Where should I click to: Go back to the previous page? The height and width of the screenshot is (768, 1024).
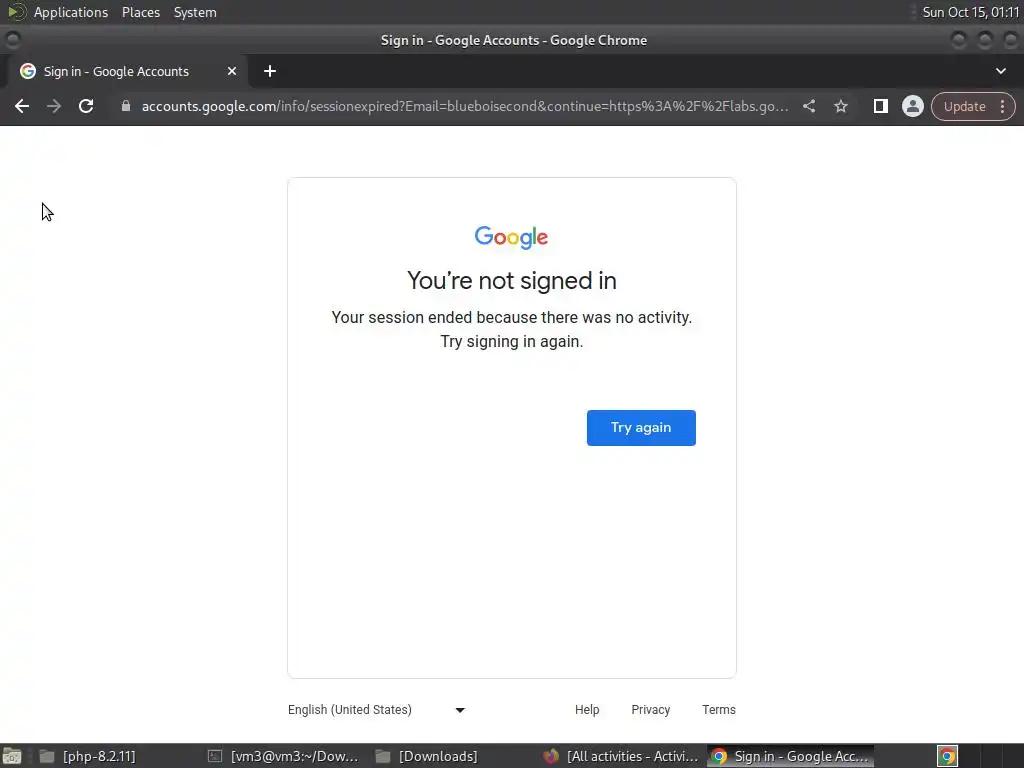tap(22, 106)
